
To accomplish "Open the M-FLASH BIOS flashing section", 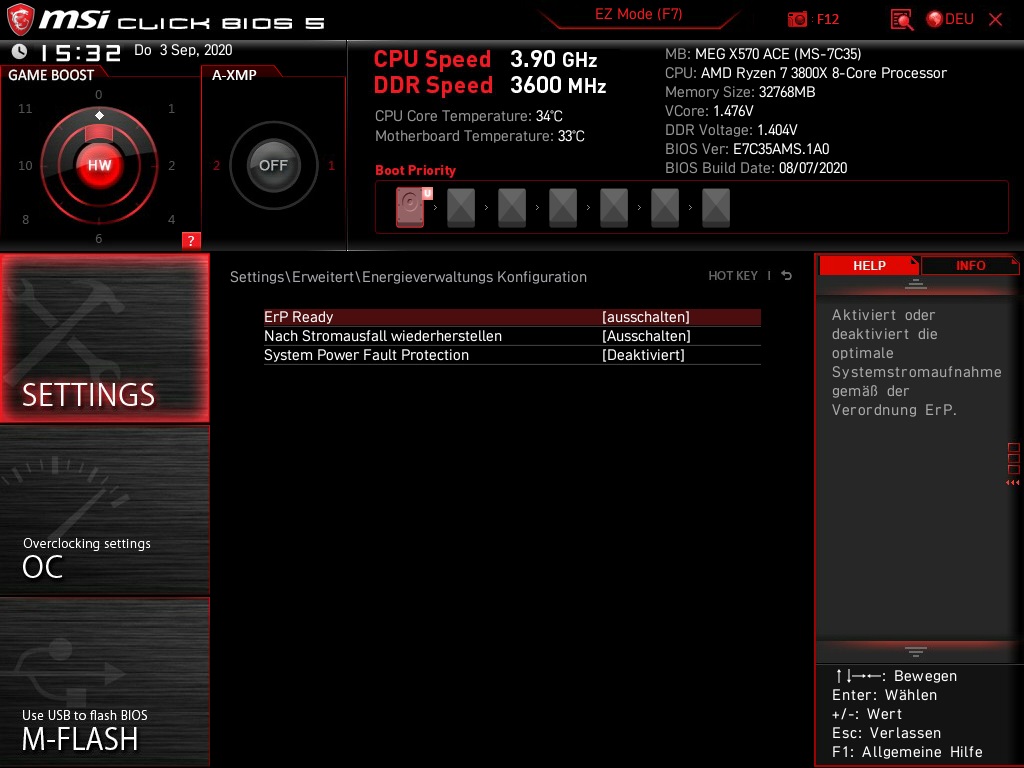I will 104,682.
